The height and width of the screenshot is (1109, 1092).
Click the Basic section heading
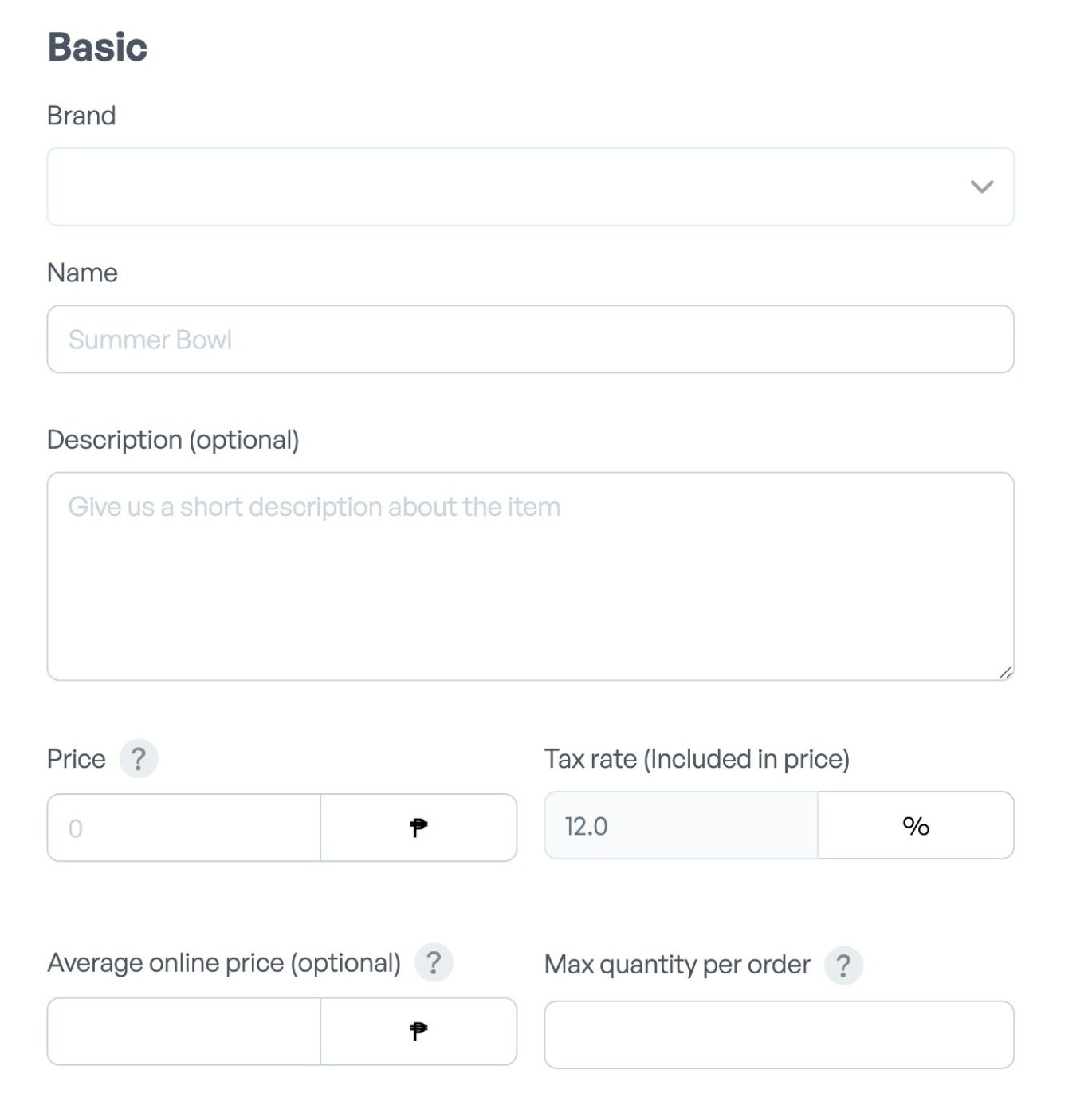[x=97, y=47]
